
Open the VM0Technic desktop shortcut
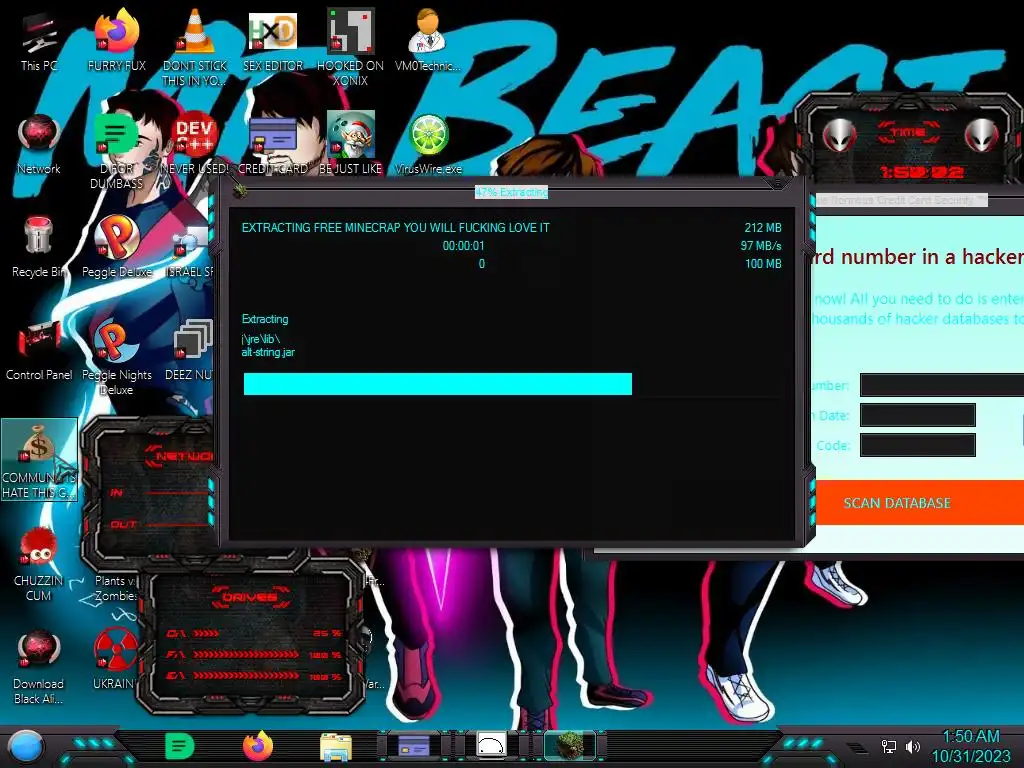pyautogui.click(x=428, y=40)
